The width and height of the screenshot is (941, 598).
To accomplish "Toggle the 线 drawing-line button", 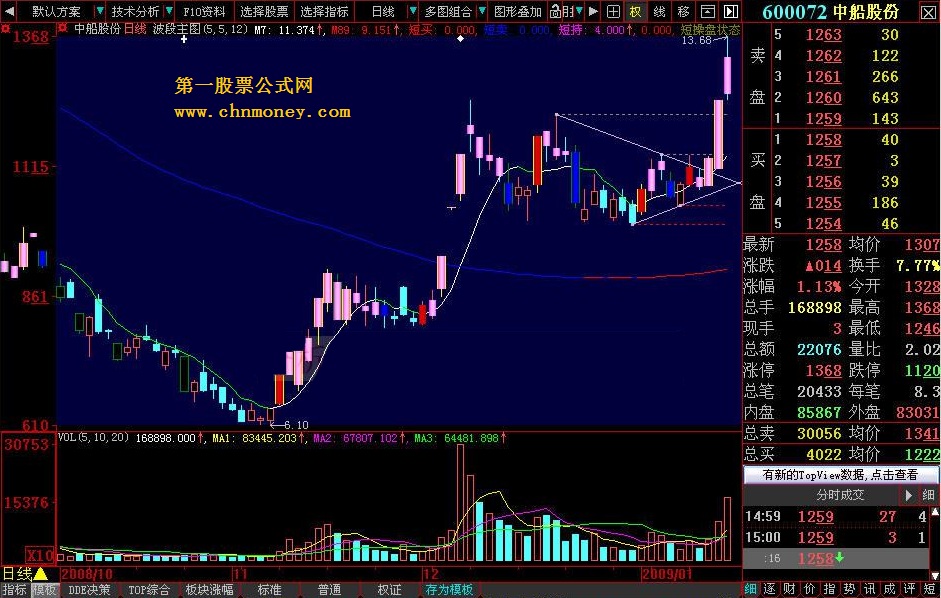I will tap(659, 11).
